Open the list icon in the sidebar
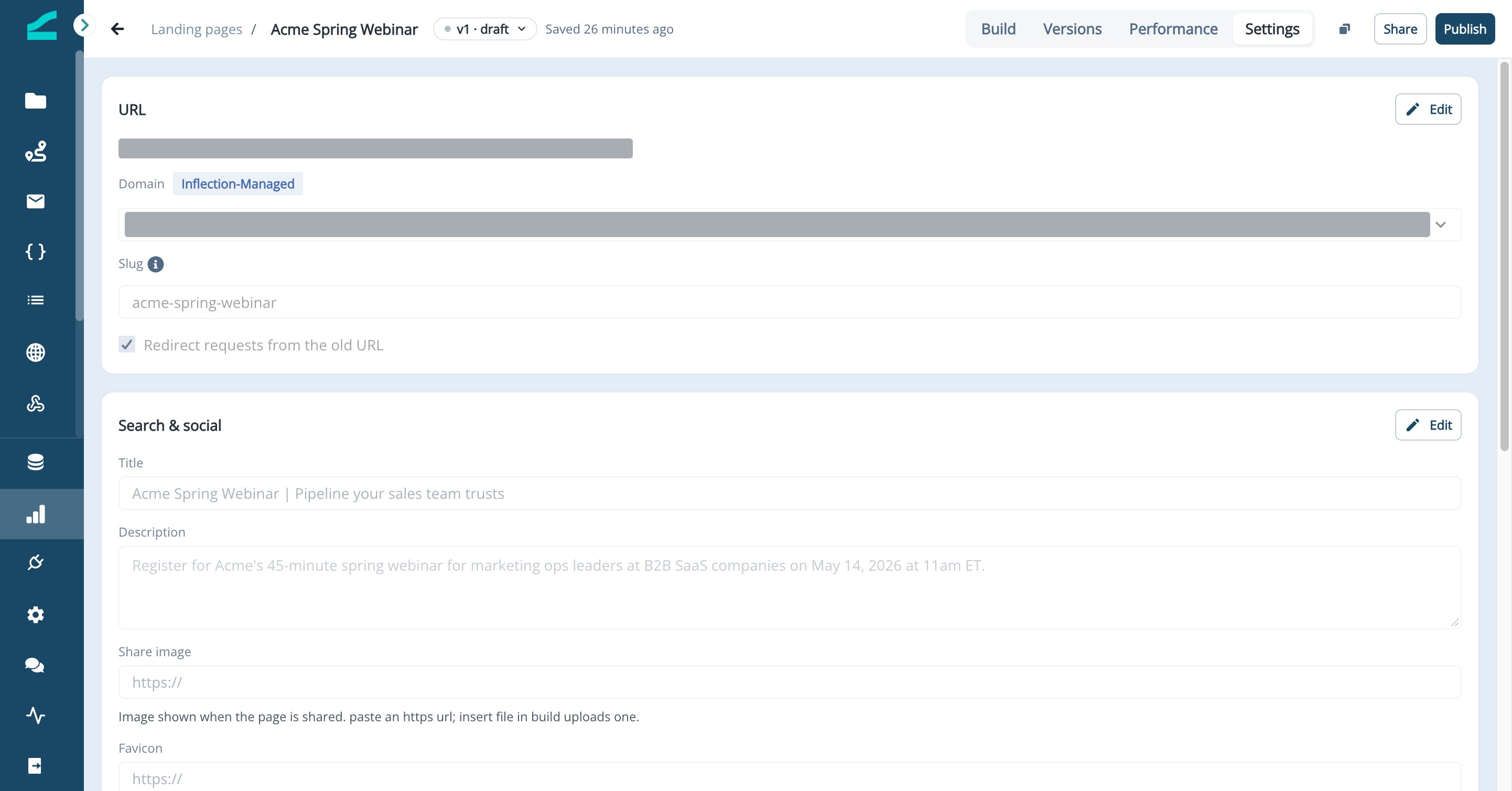The image size is (1512, 791). (35, 300)
